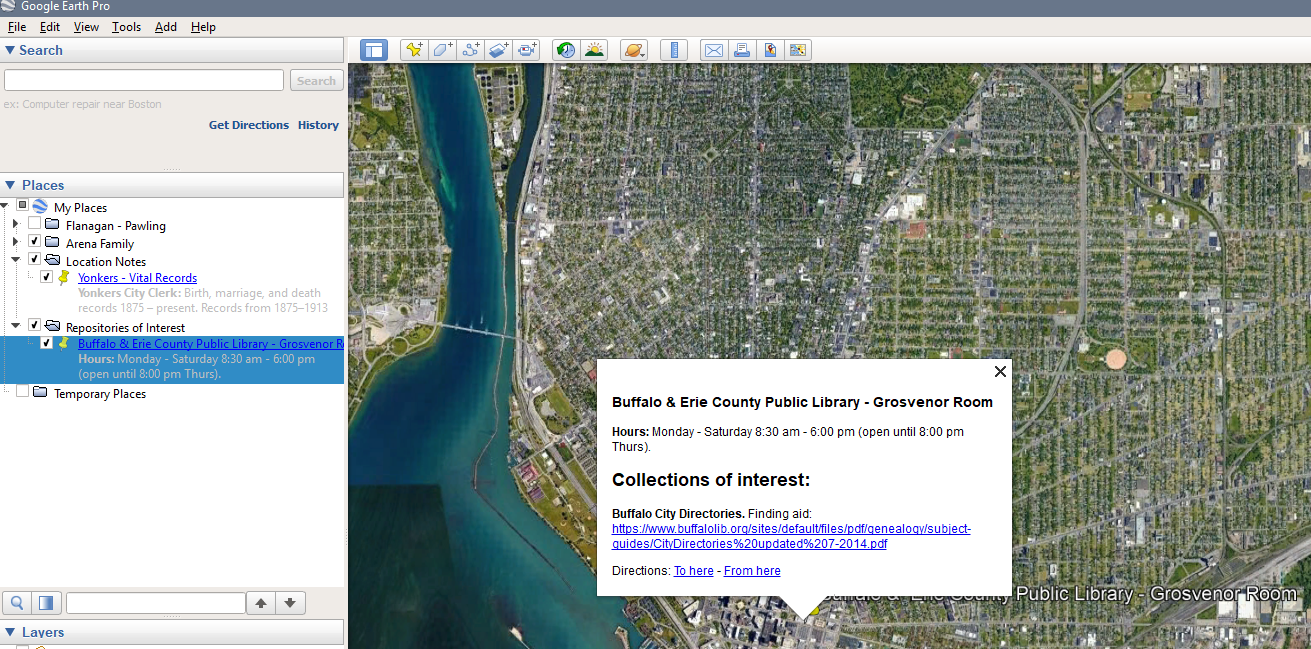Open the Add menu
This screenshot has height=649, width=1311.
point(166,27)
